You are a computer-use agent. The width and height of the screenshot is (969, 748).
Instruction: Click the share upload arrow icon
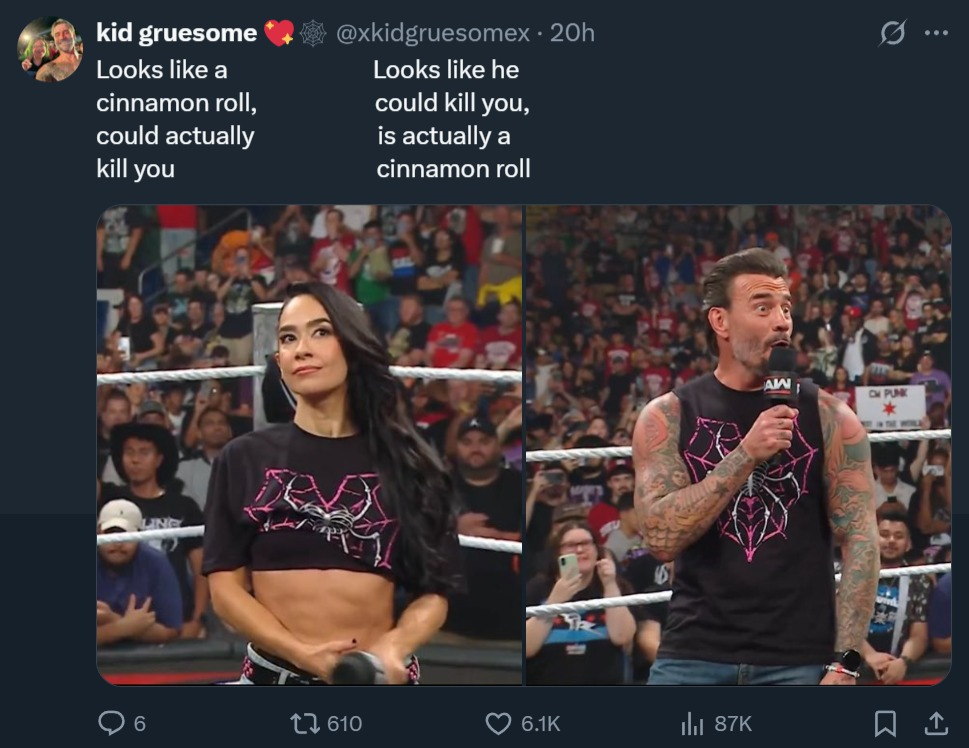936,723
